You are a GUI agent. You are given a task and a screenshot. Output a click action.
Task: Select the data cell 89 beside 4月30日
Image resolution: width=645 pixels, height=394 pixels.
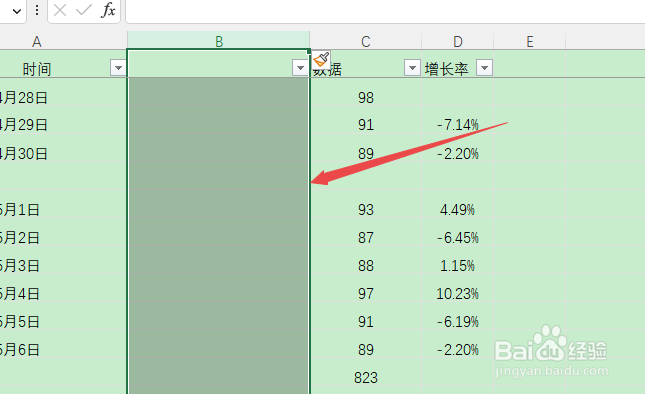coord(366,148)
